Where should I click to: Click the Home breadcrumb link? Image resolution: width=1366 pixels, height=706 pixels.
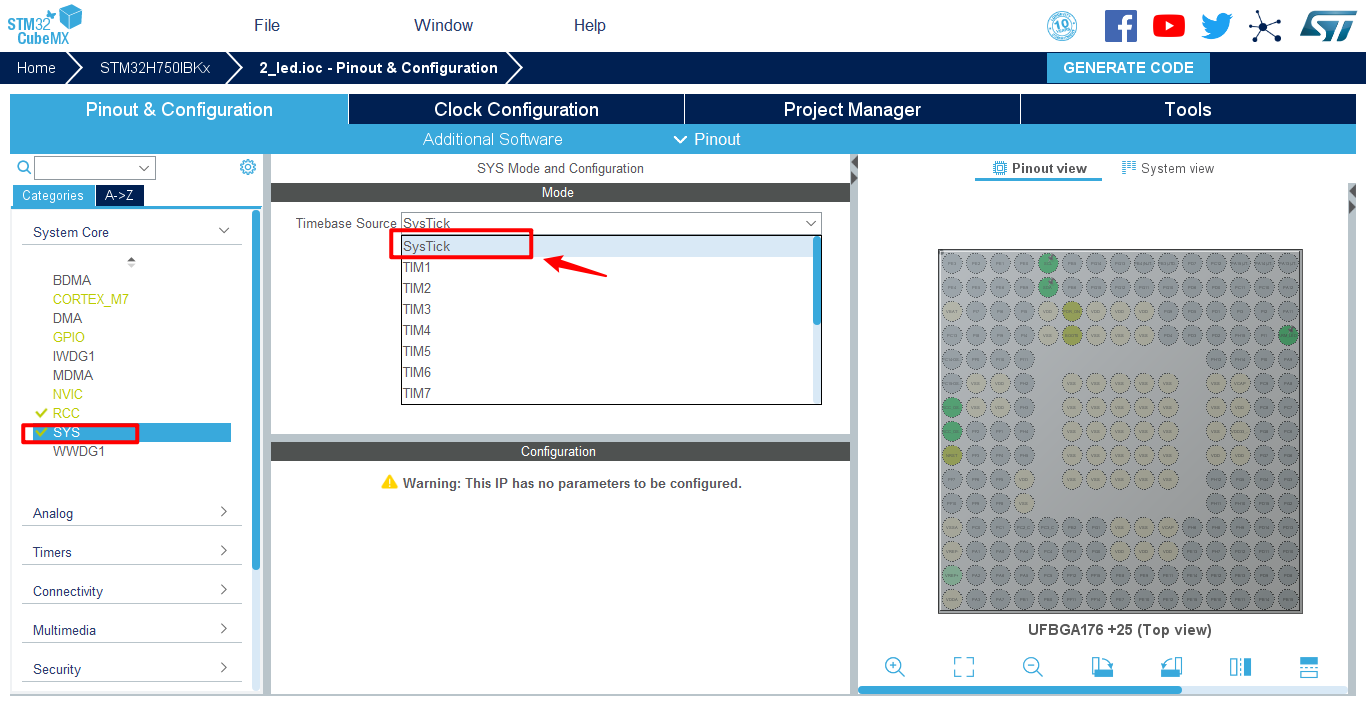pos(36,68)
